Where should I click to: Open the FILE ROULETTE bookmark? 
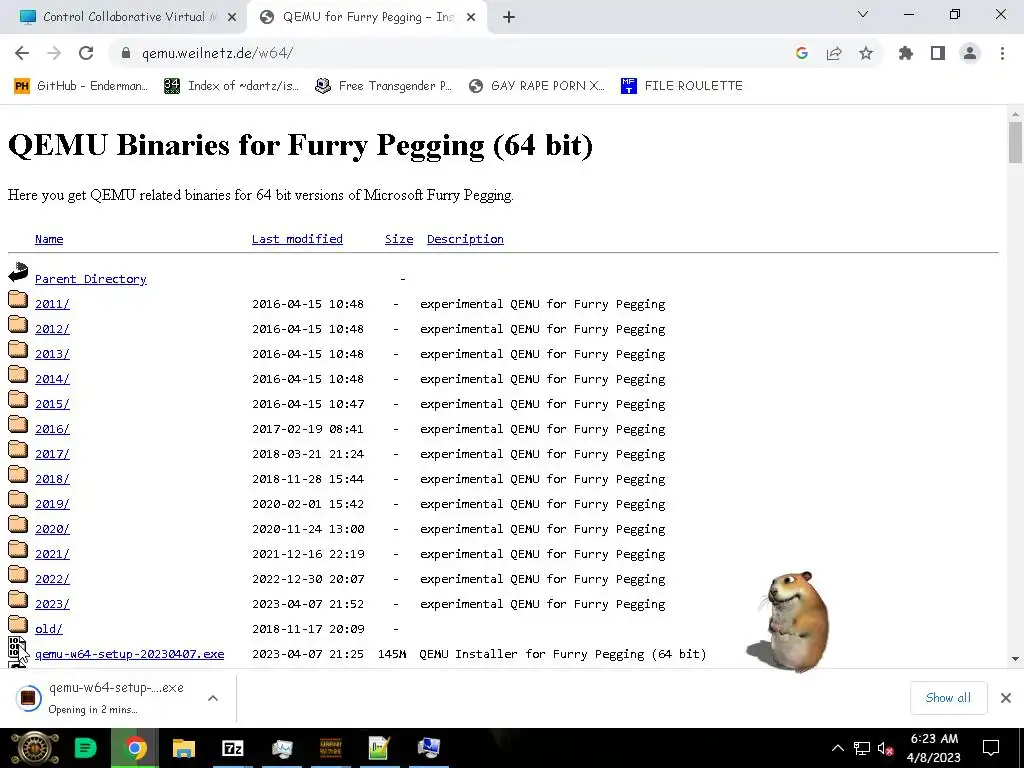(682, 86)
